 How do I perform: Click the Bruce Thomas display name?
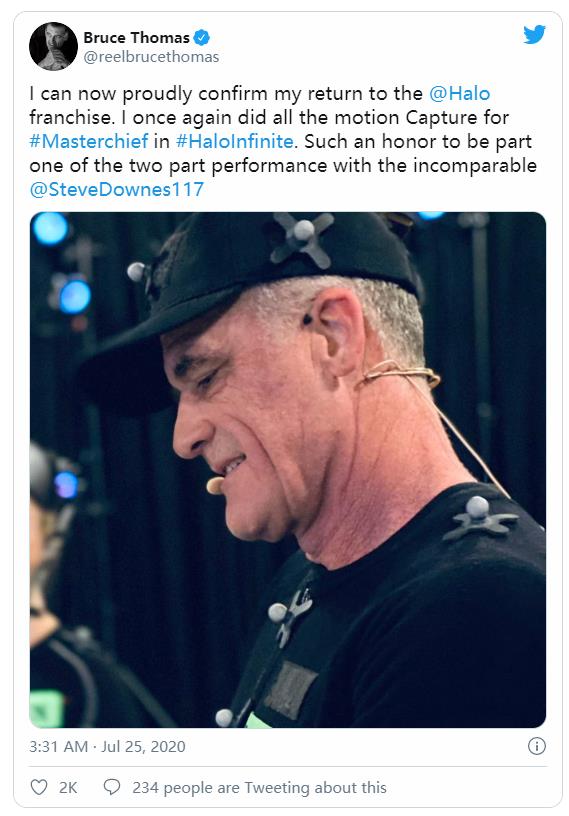point(136,37)
